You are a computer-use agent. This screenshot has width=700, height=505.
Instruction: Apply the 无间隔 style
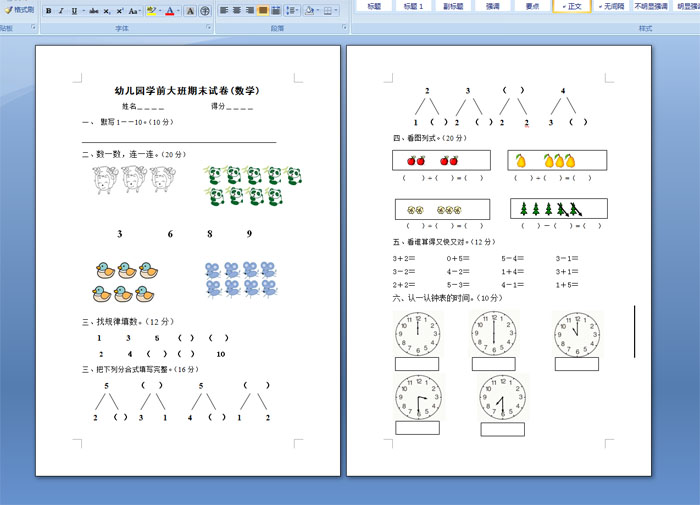pos(612,6)
